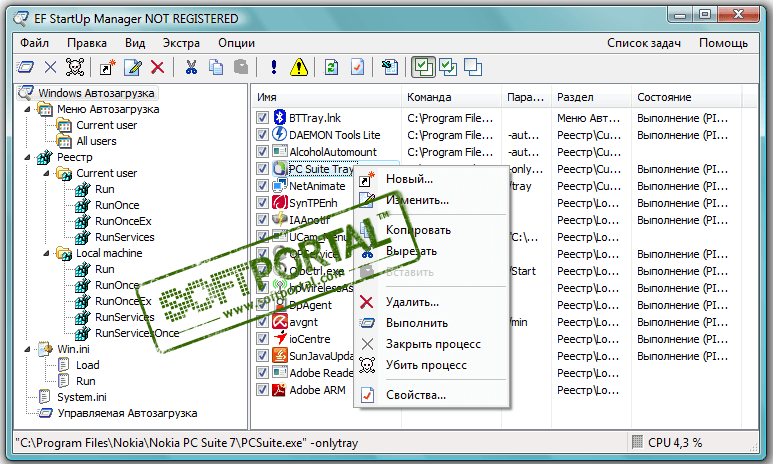The width and height of the screenshot is (773, 464).
Task: Click the yellow warning triangle toolbar icon
Action: tap(299, 67)
